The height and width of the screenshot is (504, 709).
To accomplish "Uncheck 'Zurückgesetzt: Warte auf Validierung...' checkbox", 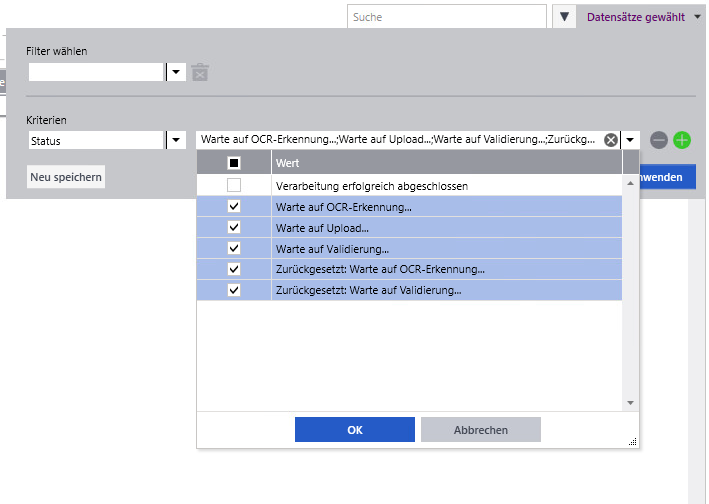I will pyautogui.click(x=234, y=290).
